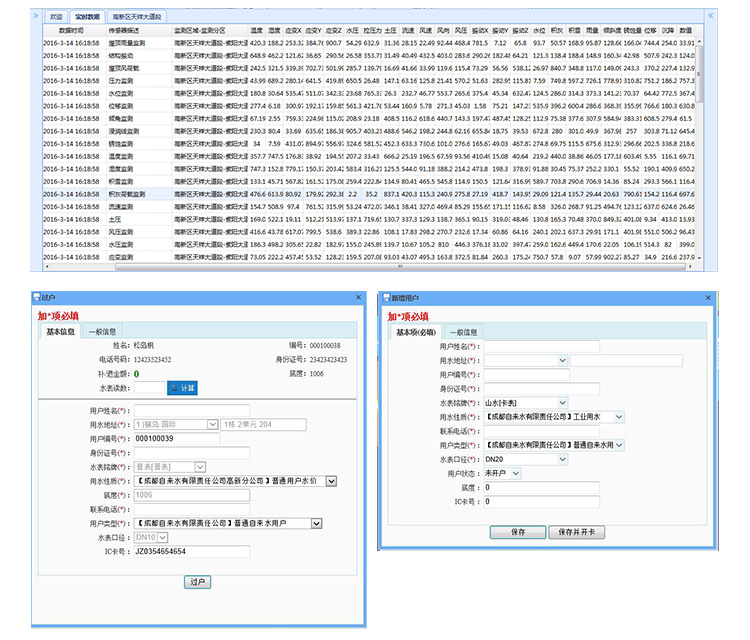The width and height of the screenshot is (750, 640).
Task: Focus address detail field in 新增用户 dialog
Action: pos(626,360)
